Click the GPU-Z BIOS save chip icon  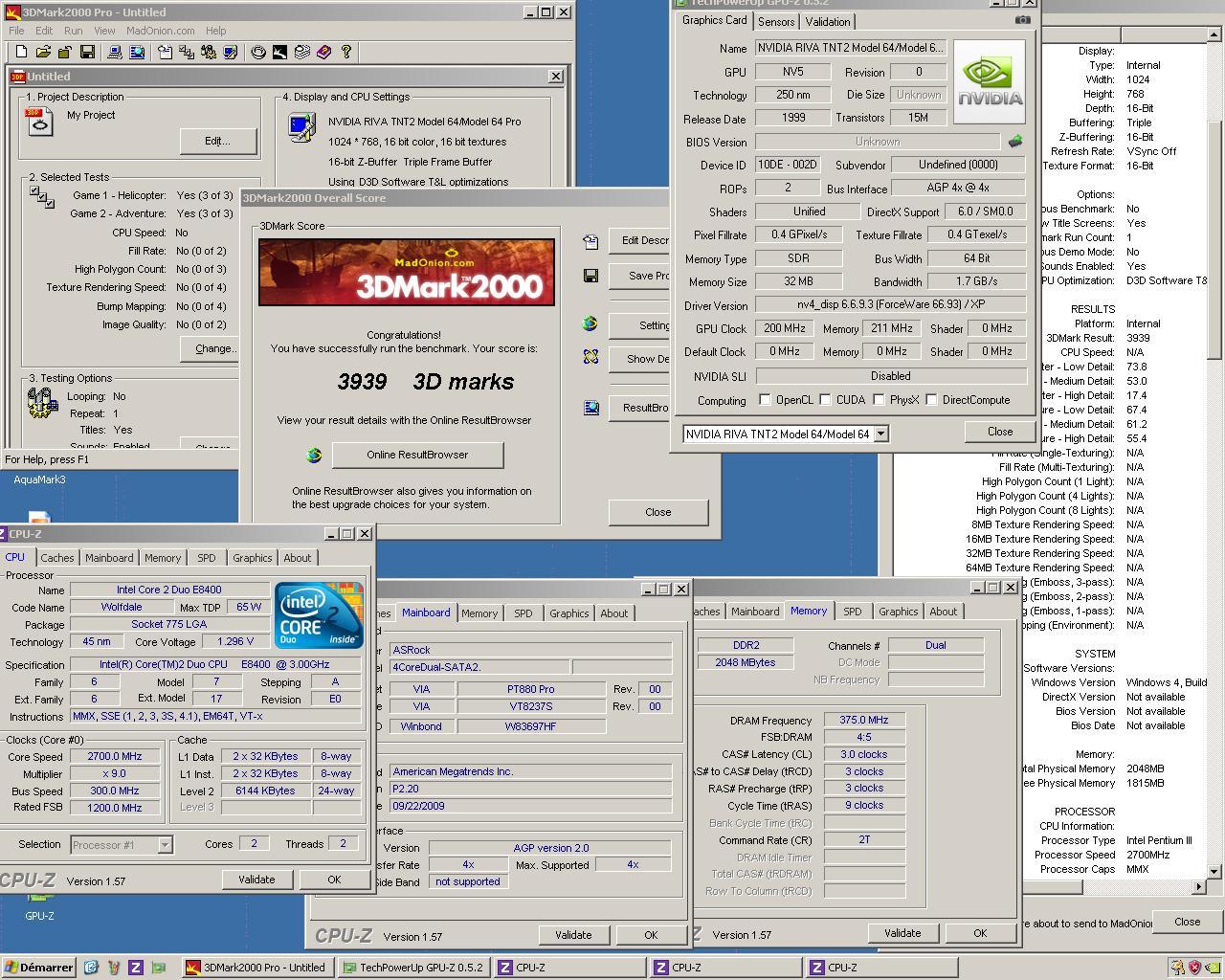click(x=1015, y=142)
